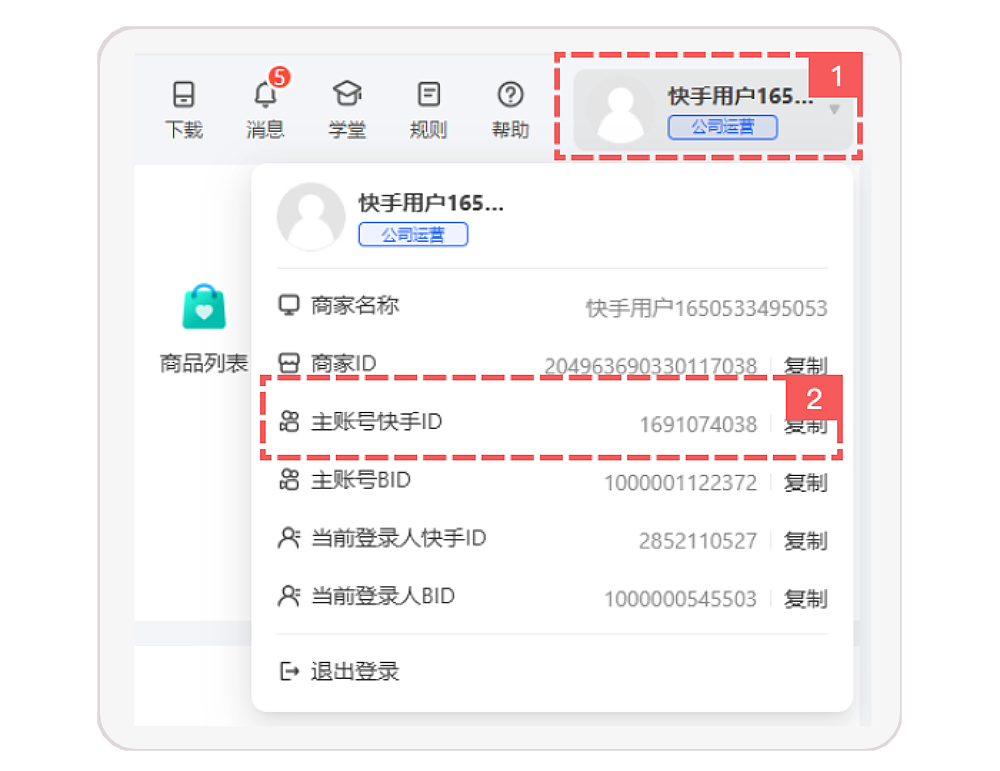
Task: Click the 商品列表 shopping bag icon
Action: click(203, 306)
